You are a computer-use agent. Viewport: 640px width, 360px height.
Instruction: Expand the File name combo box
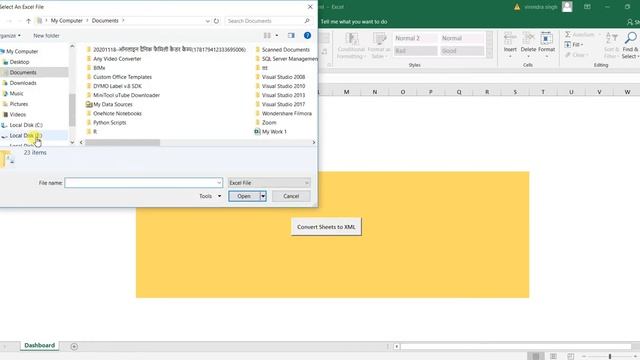(x=219, y=183)
